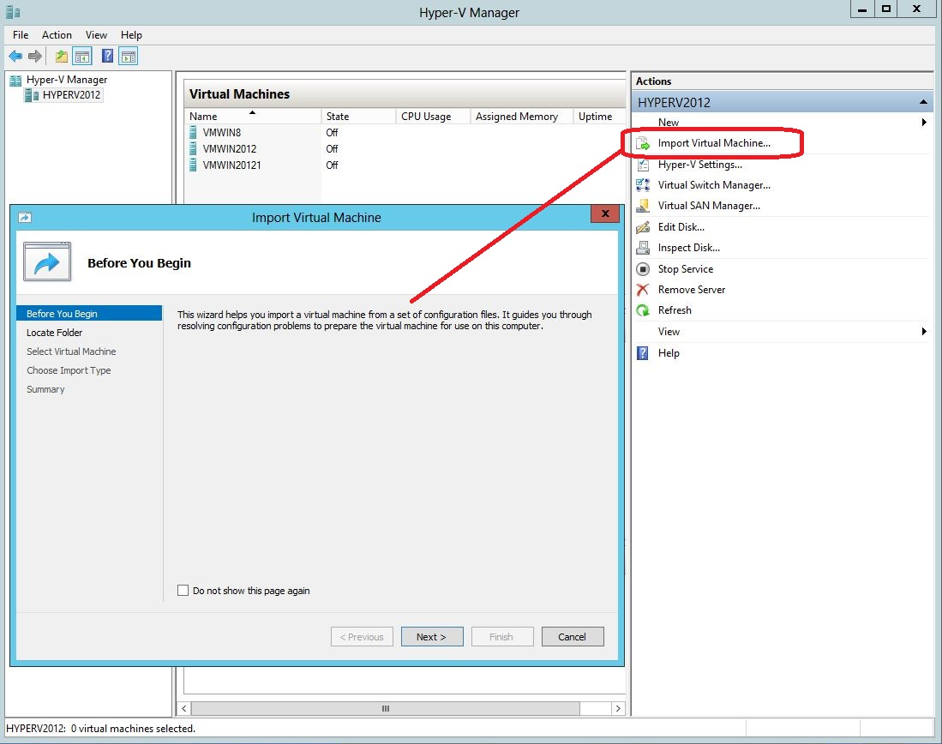Click the Import Virtual Machine icon
942x744 pixels.
[643, 144]
